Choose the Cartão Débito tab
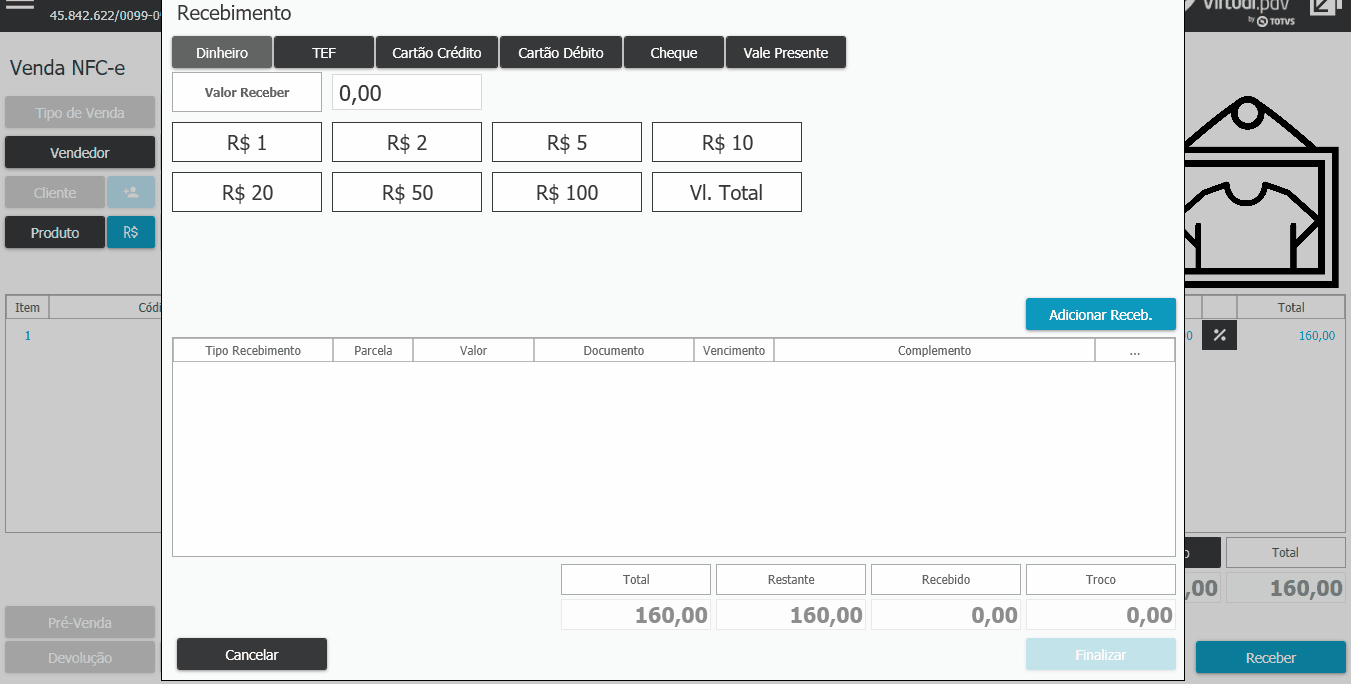The width and height of the screenshot is (1351, 684). (x=561, y=53)
